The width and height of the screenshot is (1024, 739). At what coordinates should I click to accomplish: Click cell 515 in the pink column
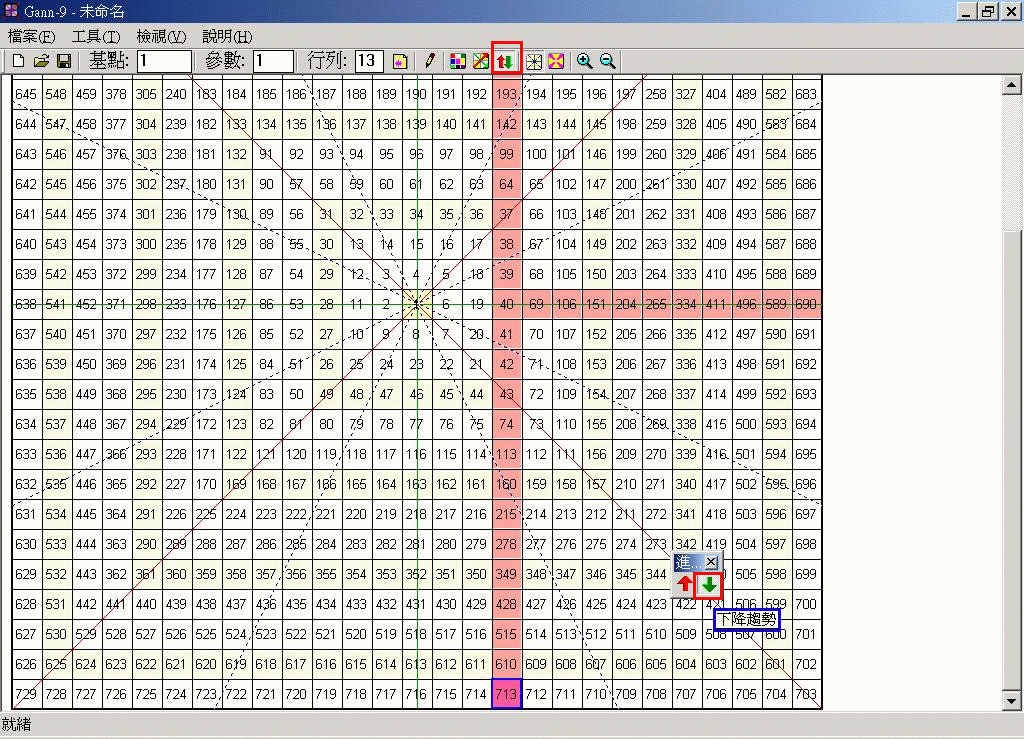pyautogui.click(x=506, y=635)
